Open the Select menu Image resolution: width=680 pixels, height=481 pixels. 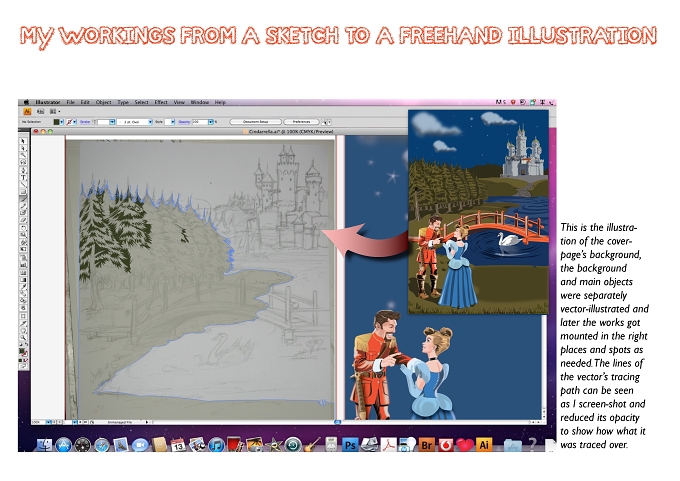(x=141, y=102)
